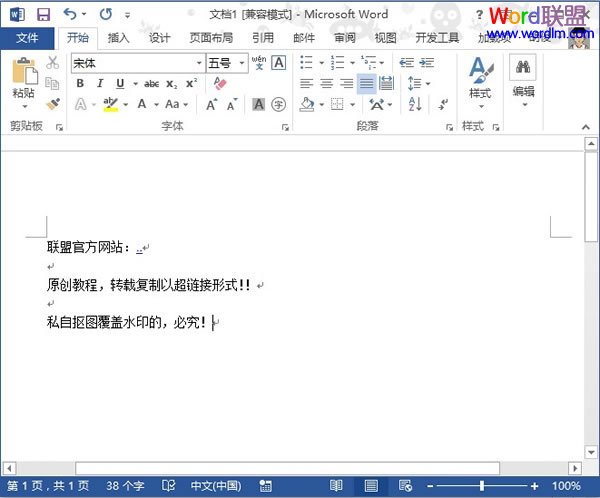600x498 pixels.
Task: Toggle Underline formatting
Action: tap(120, 83)
